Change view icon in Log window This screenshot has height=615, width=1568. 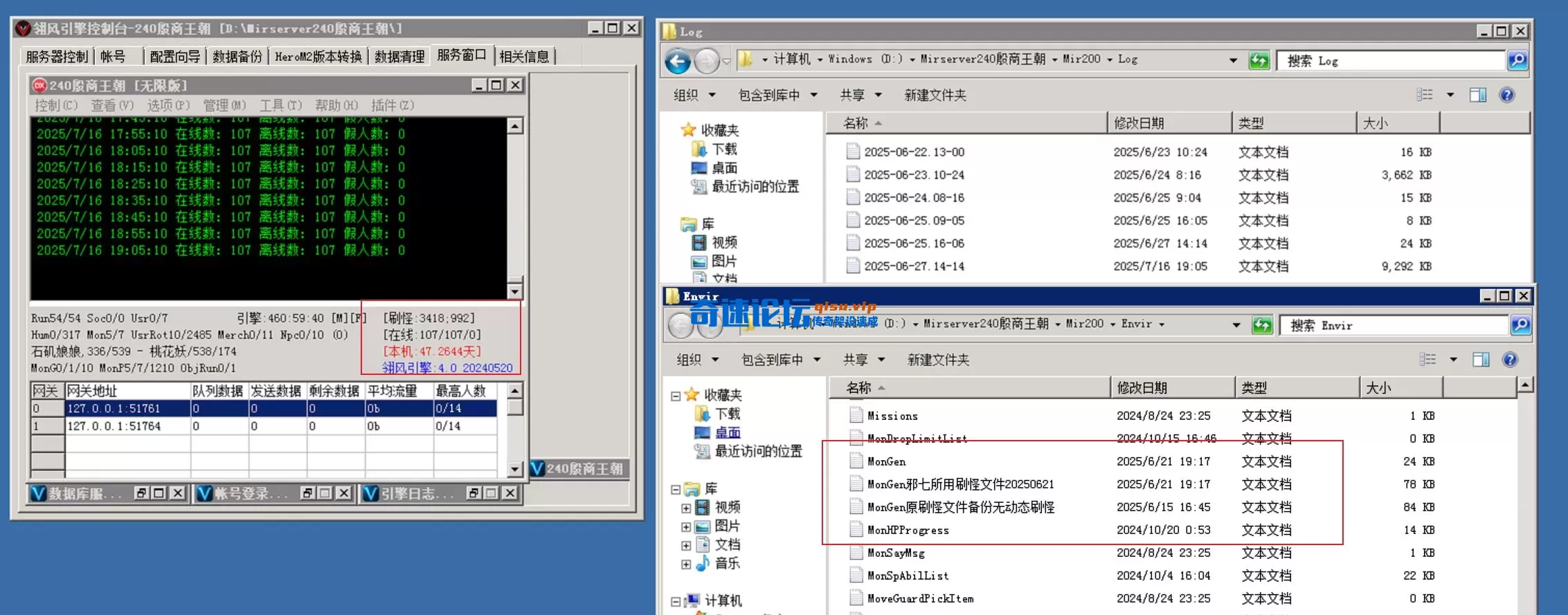tap(1425, 95)
